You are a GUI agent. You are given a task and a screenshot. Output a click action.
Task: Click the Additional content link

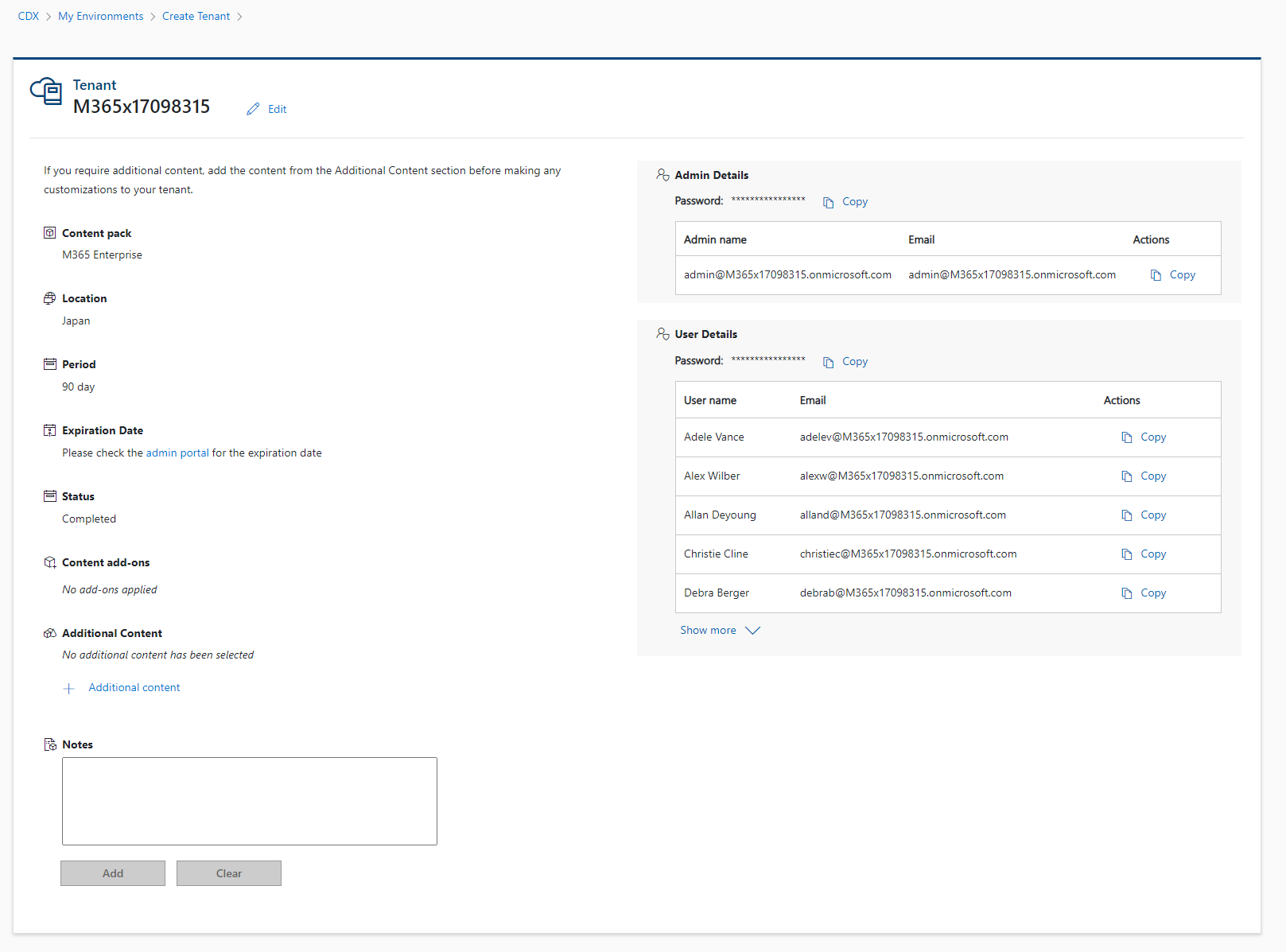[x=134, y=687]
